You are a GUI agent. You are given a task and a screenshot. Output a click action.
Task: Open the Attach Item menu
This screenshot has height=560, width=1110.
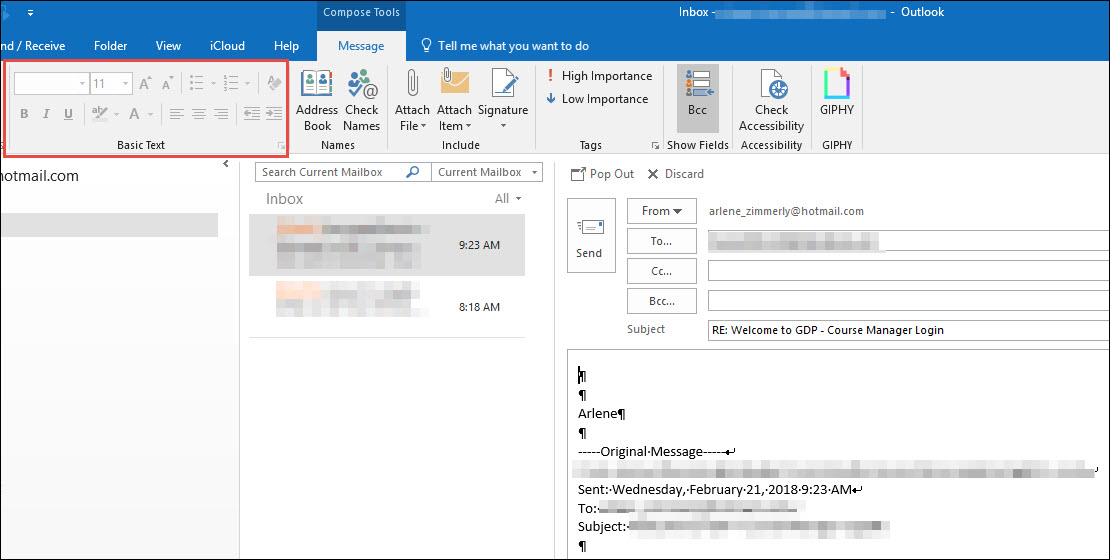point(454,101)
